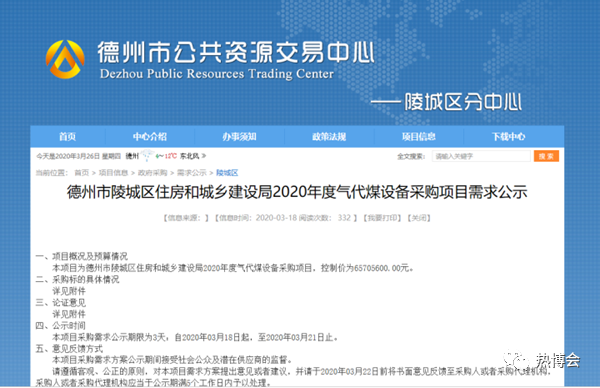The height and width of the screenshot is (388, 600).
Task: Focus the 全文搜索 keyword input field
Action: 481,156
